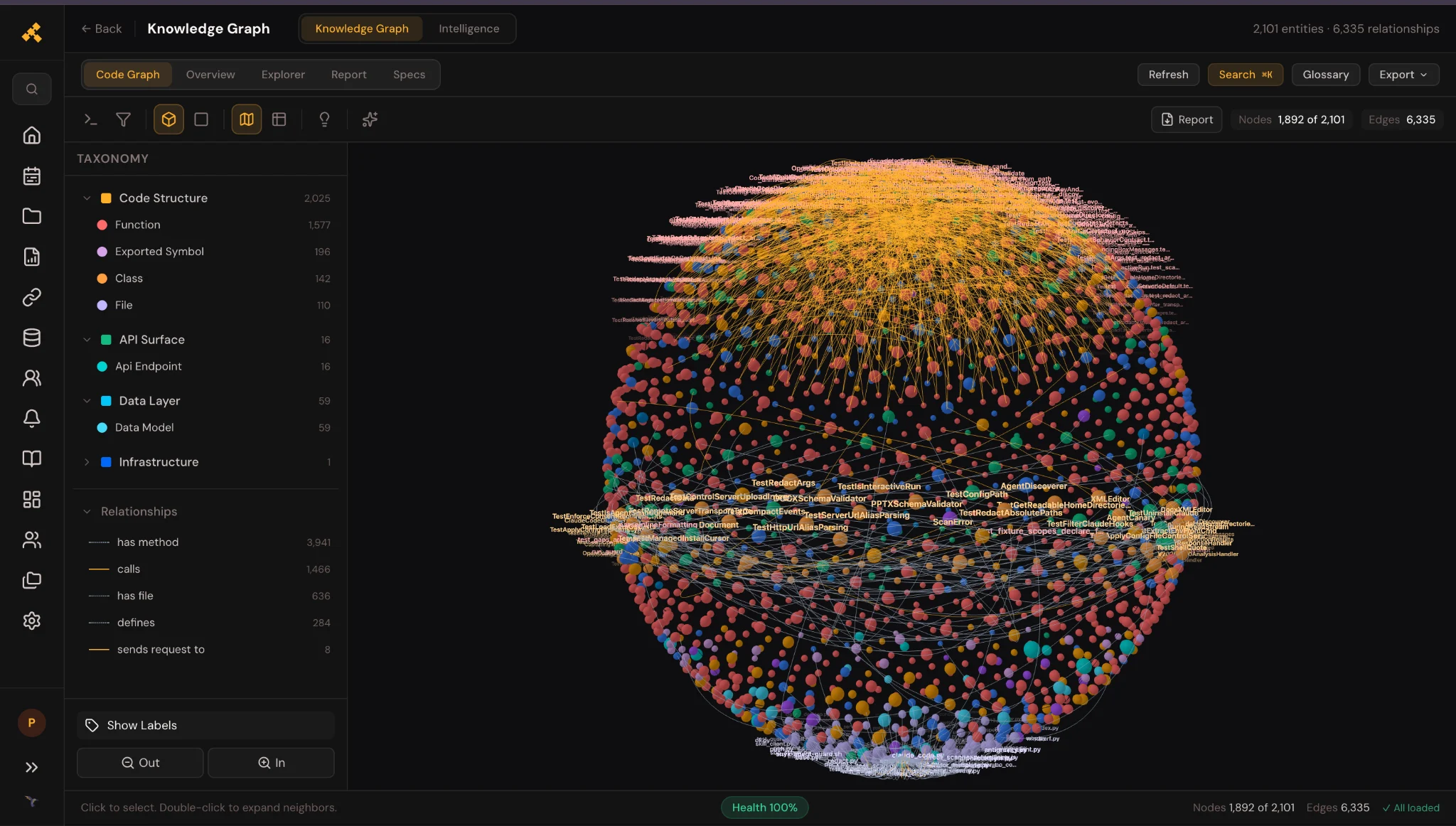Click the Search ⌘K button
Viewport: 1456px width, 826px height.
coord(1246,75)
